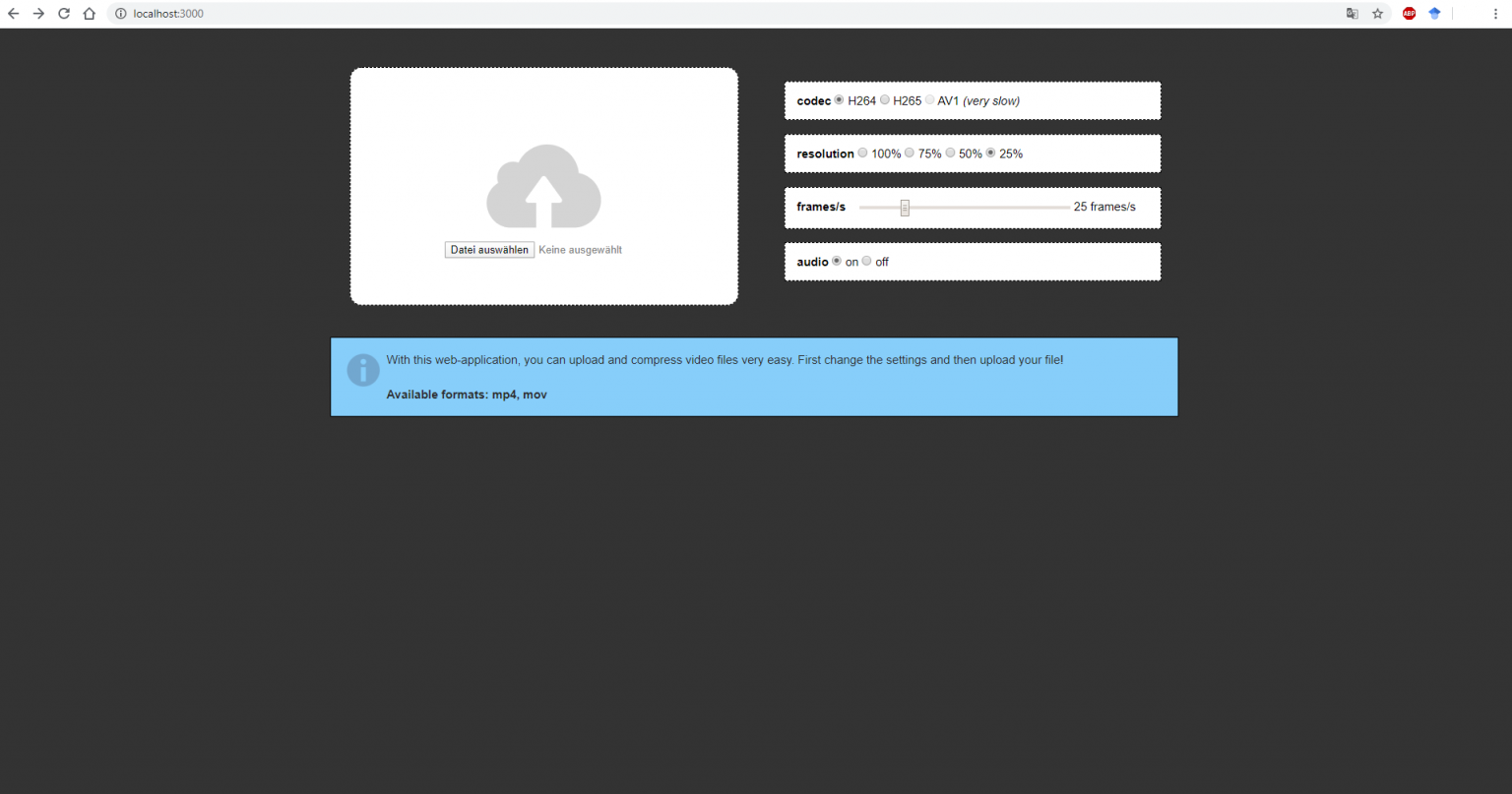The height and width of the screenshot is (794, 1512).
Task: Go back with the browser back arrow
Action: pos(14,14)
